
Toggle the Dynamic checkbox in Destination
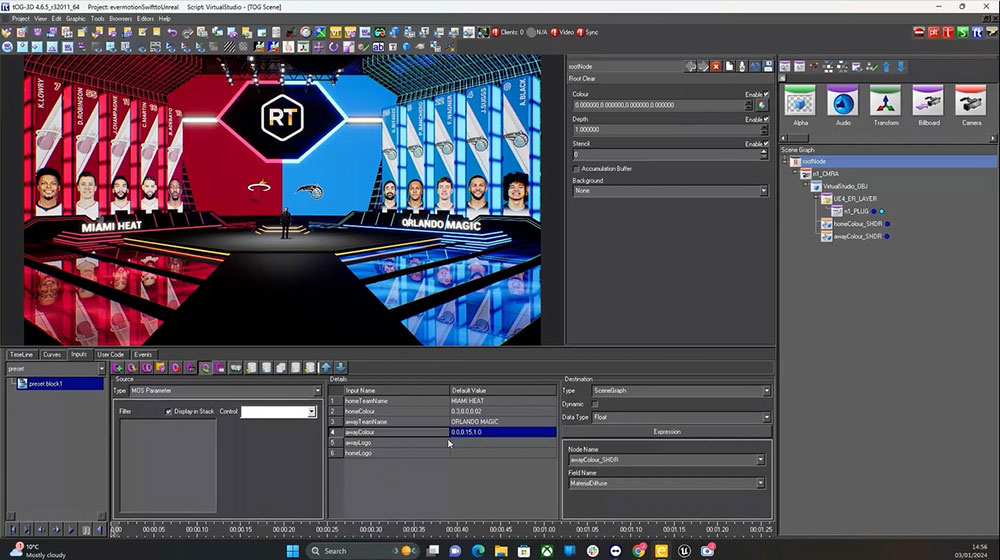(x=595, y=404)
